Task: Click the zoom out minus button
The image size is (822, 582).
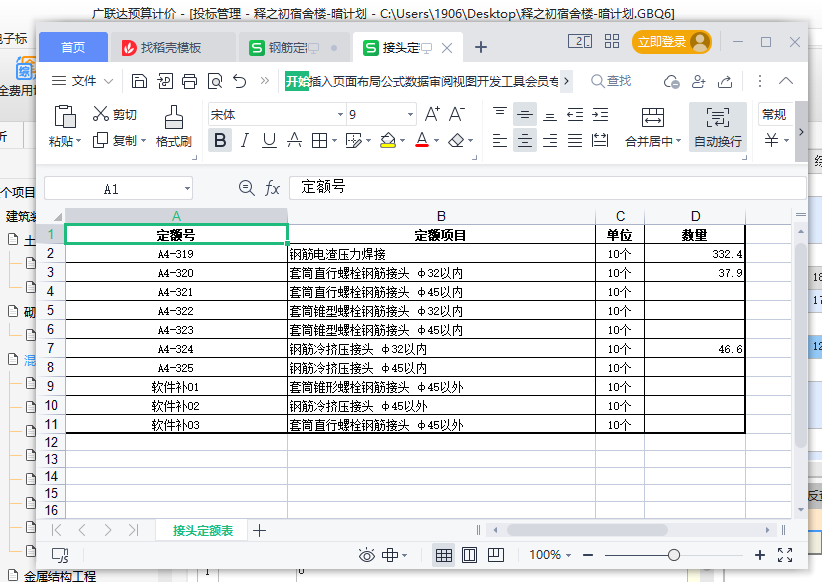Action: pyautogui.click(x=588, y=555)
